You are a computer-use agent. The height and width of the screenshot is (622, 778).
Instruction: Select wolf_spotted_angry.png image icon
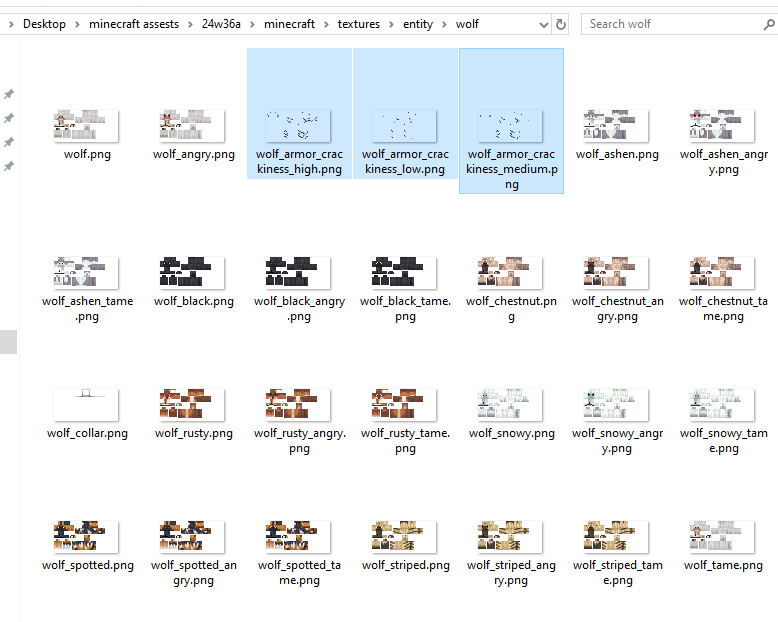(192, 537)
